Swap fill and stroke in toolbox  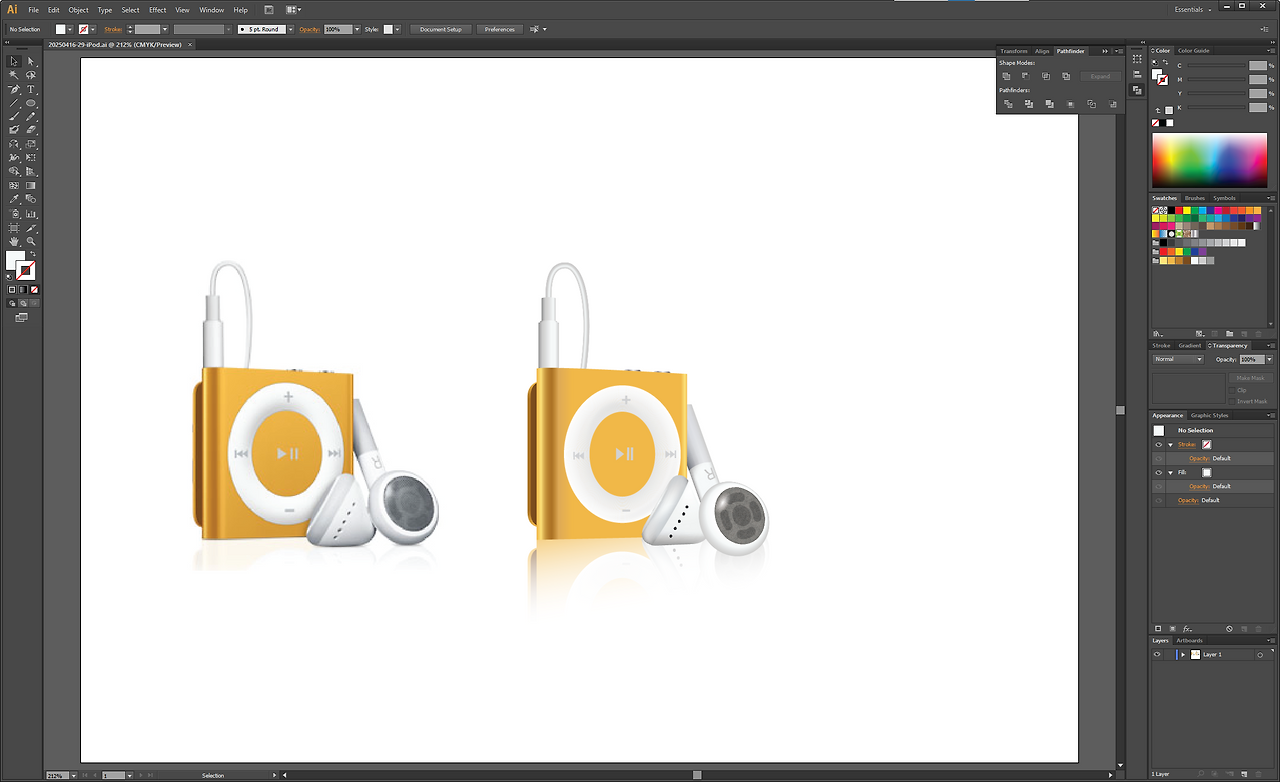[x=32, y=254]
